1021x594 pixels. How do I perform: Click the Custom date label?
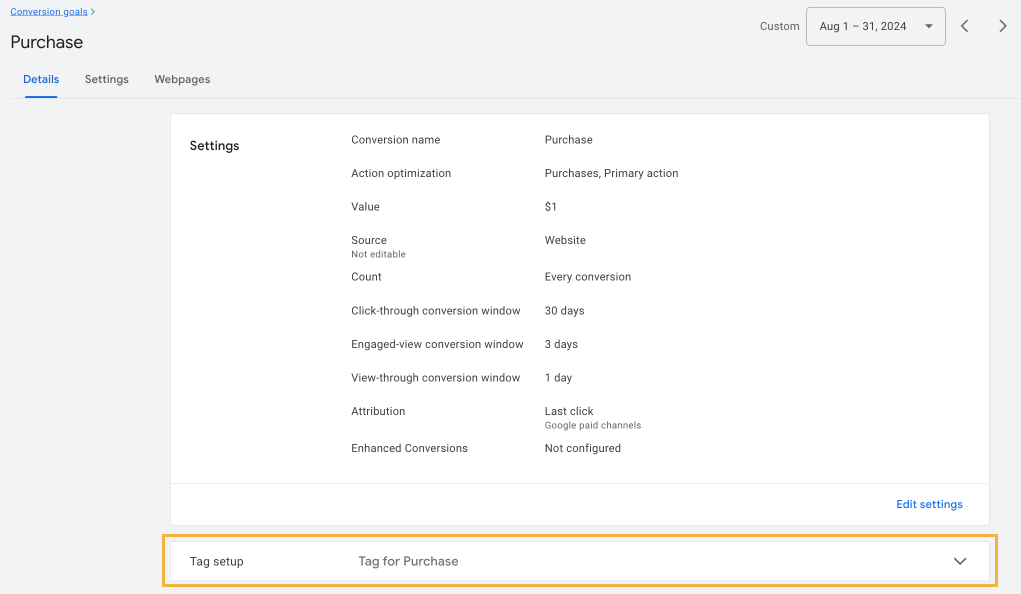pos(779,27)
